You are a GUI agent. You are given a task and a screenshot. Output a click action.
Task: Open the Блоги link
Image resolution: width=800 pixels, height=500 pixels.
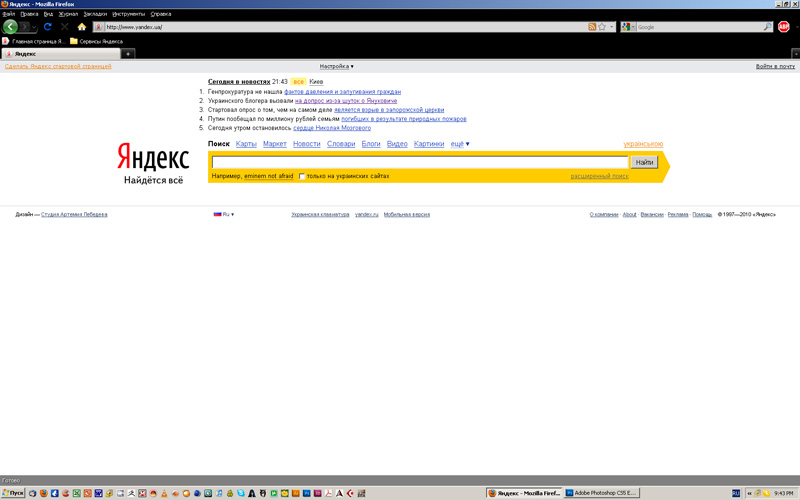click(x=371, y=144)
